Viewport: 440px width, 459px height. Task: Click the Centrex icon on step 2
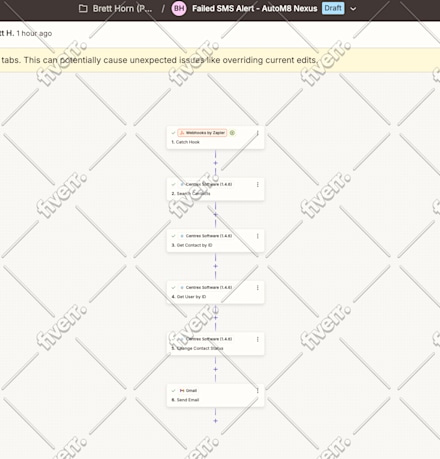(x=182, y=184)
